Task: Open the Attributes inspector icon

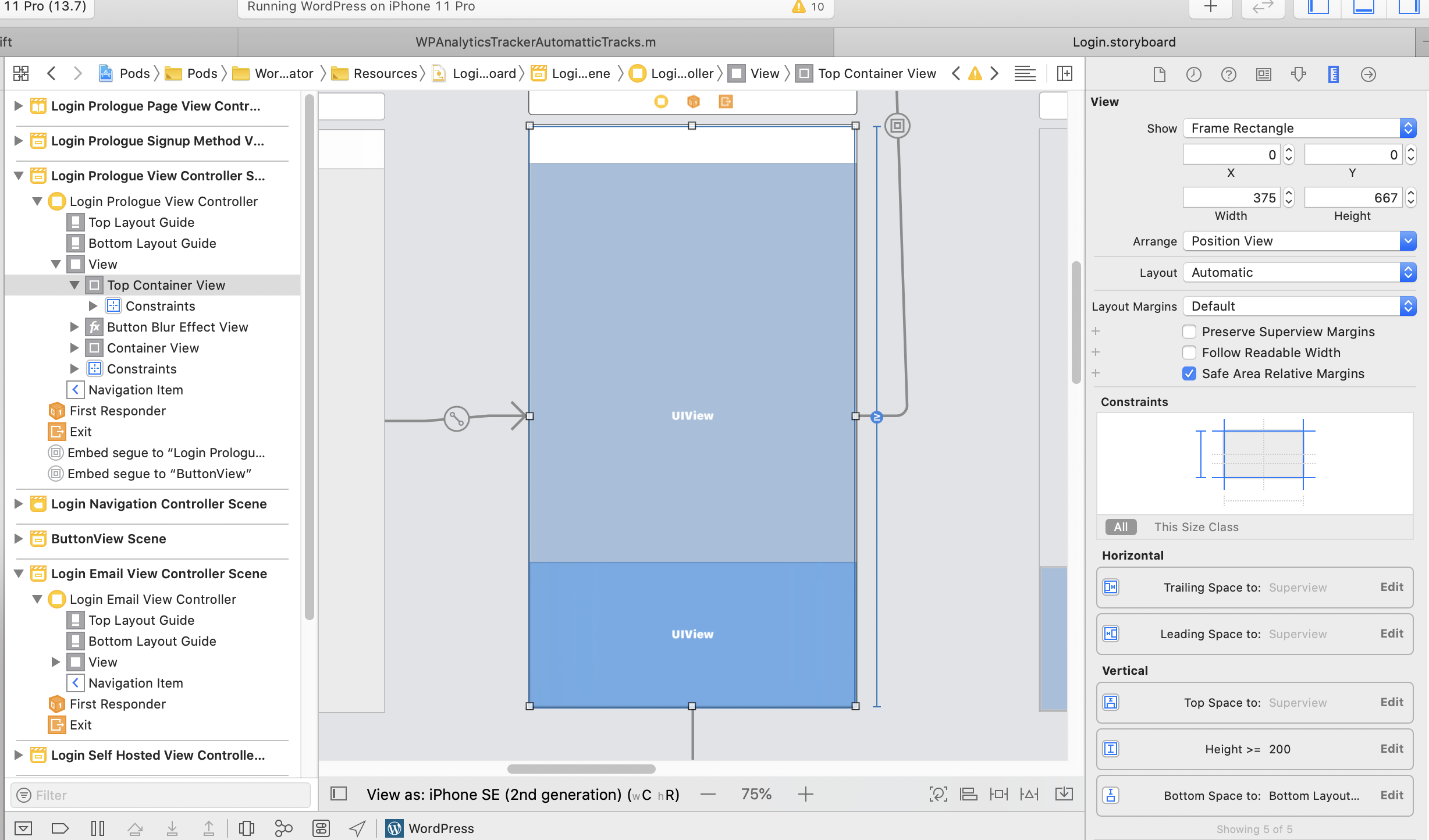Action: point(1298,74)
